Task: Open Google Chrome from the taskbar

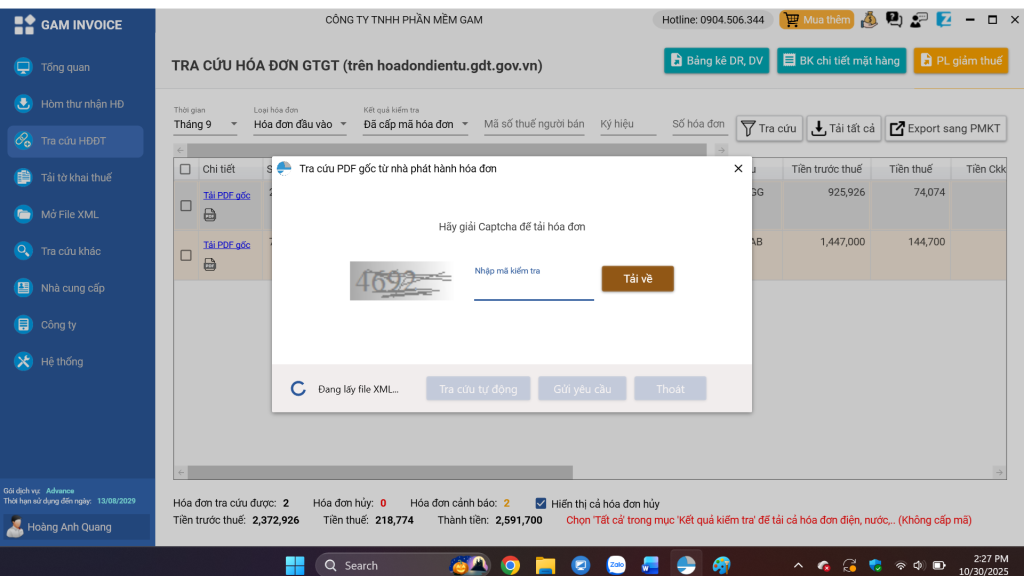Action: click(510, 565)
